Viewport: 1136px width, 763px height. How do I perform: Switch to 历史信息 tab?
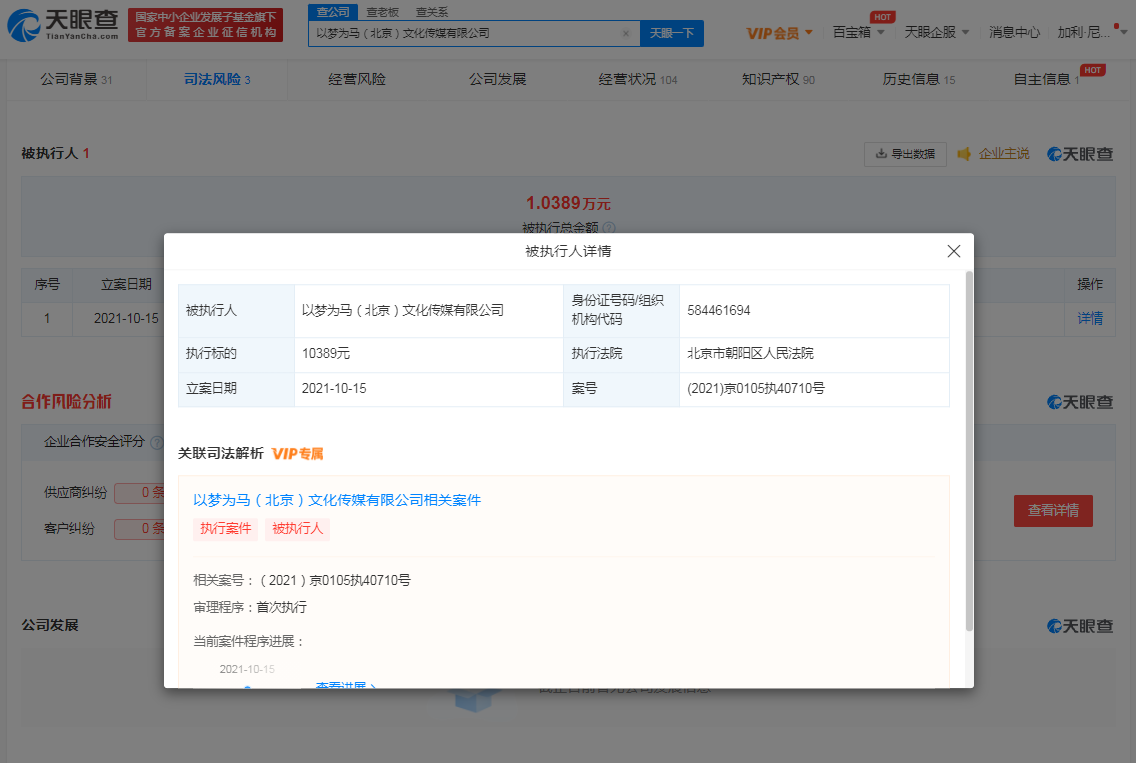coord(919,80)
